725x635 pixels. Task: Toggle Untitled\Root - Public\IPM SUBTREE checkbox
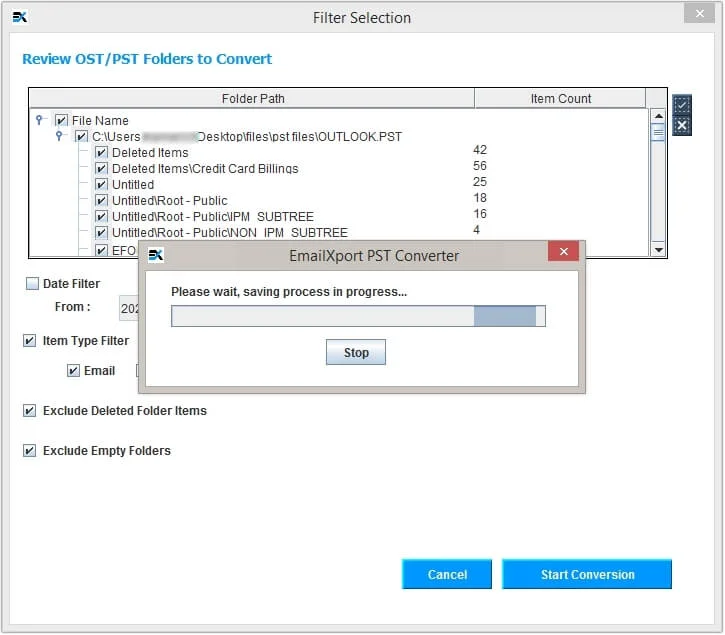click(101, 216)
